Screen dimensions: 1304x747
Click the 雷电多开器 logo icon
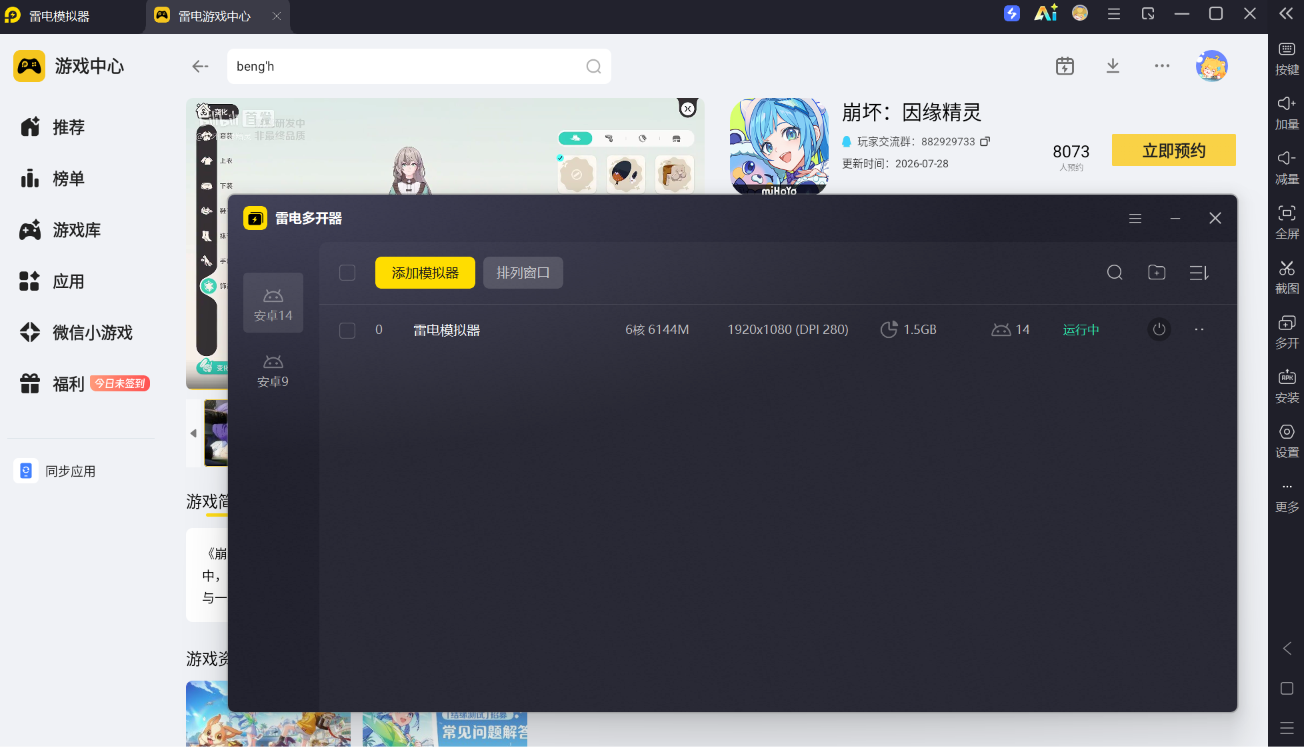tap(255, 218)
